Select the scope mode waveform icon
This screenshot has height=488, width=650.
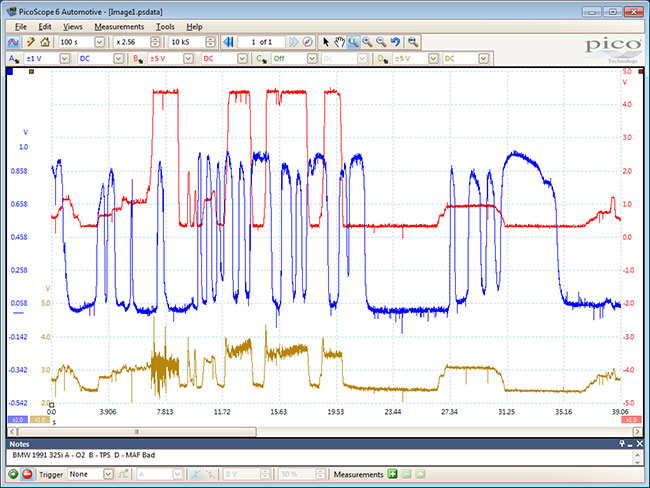click(13, 42)
